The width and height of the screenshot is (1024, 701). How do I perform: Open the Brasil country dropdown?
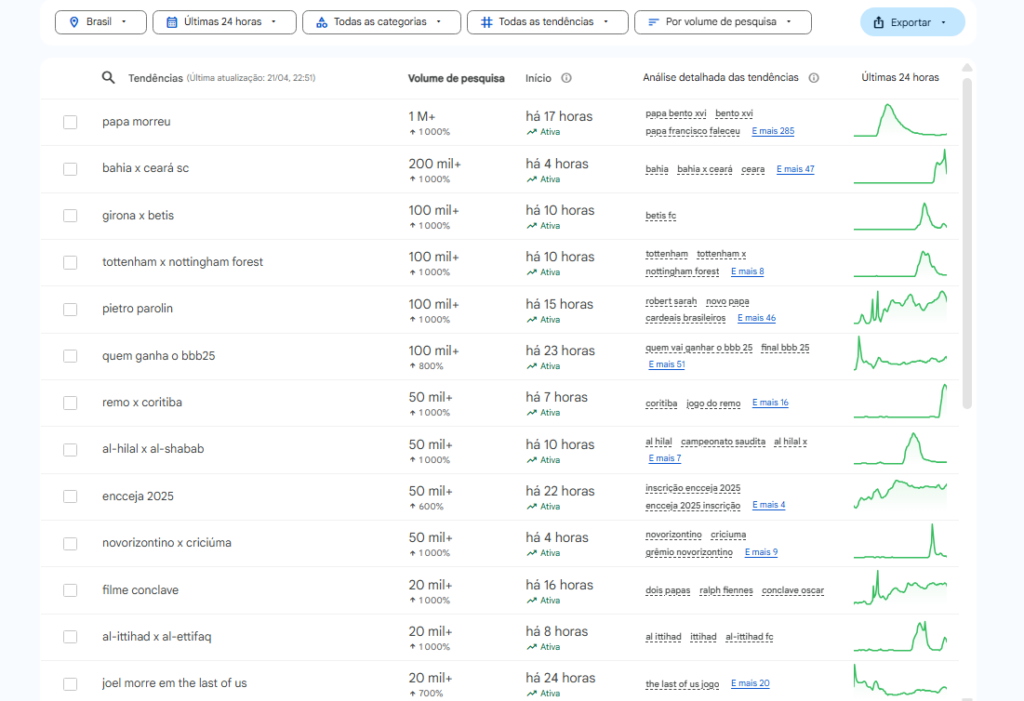click(100, 22)
